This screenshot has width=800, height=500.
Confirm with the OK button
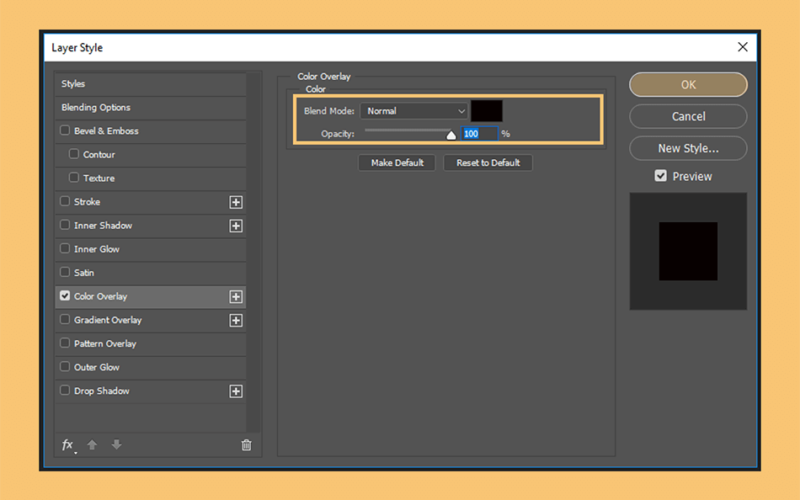point(688,85)
